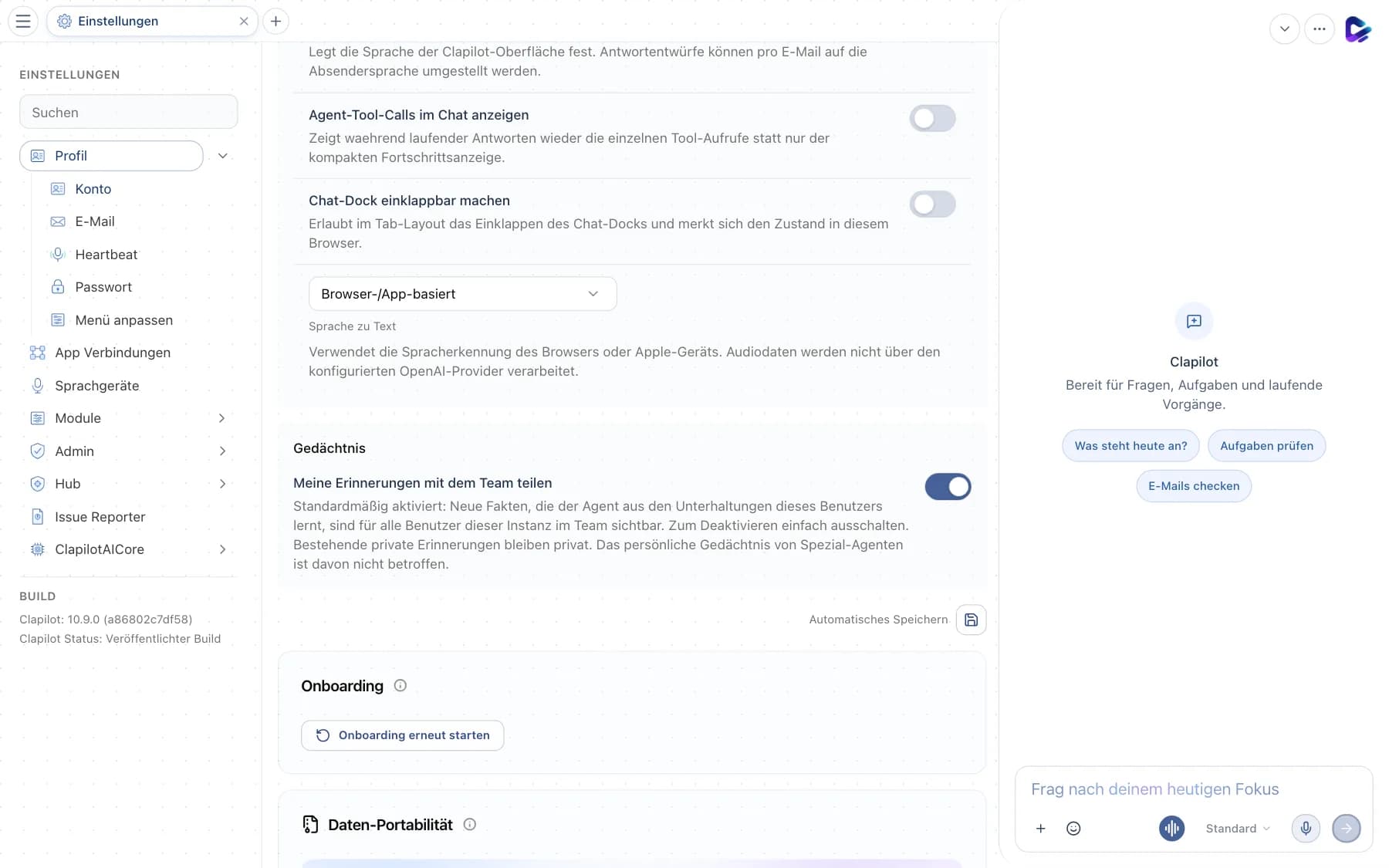This screenshot has width=1389, height=868.
Task: Add attachment with chat plus icon
Action: point(1040,829)
